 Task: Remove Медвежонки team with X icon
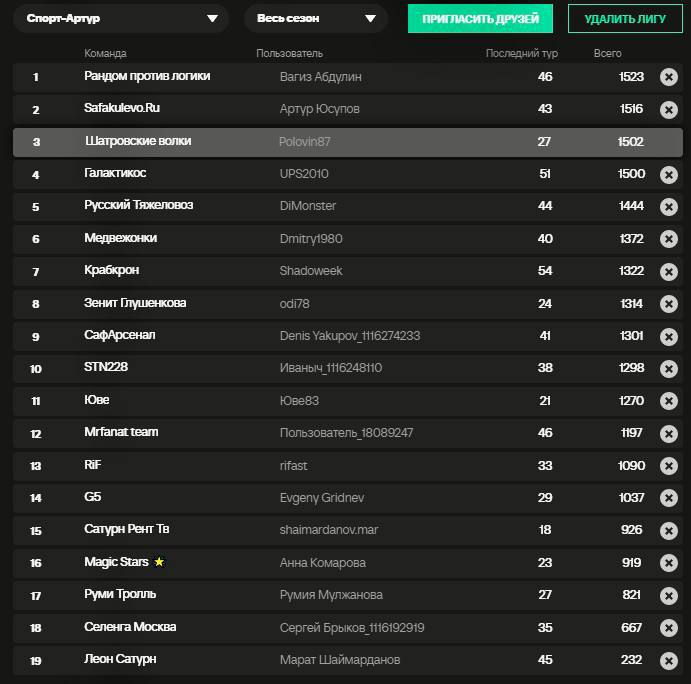pos(669,239)
